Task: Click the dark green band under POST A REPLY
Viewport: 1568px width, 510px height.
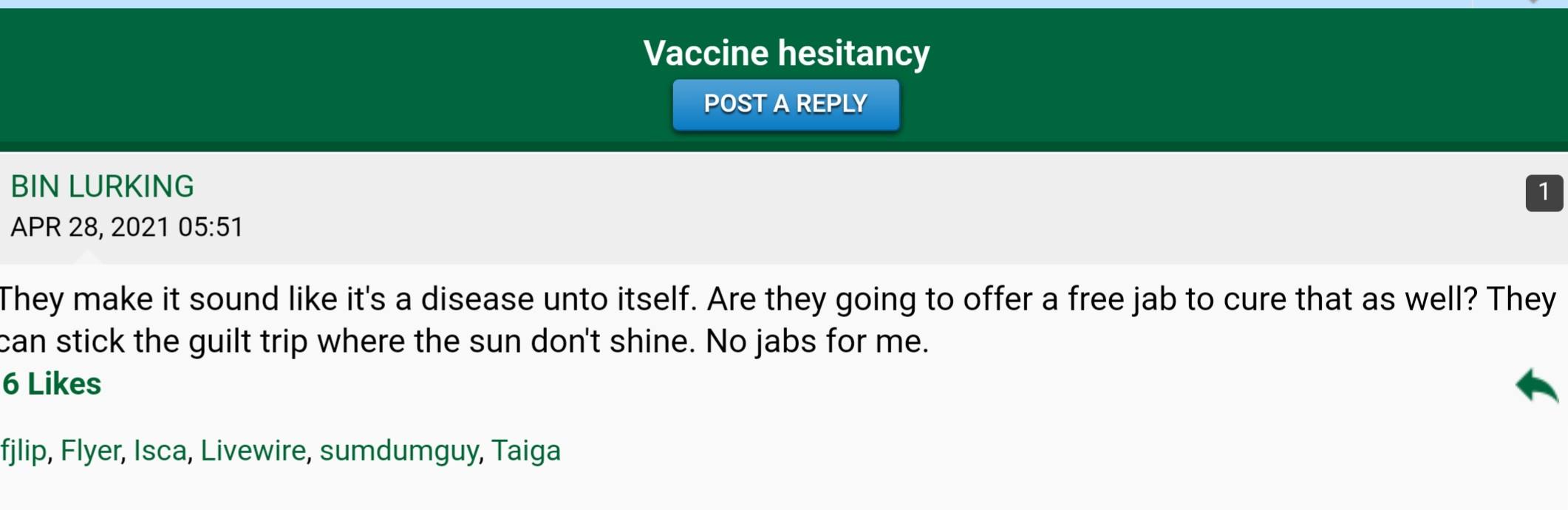Action: 784,146
